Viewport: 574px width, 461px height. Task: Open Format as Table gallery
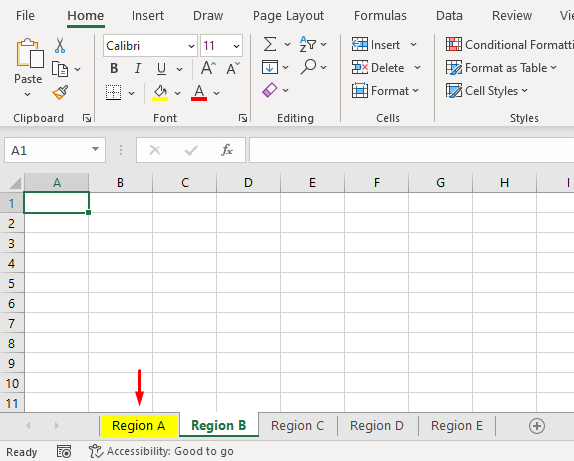coord(501,68)
